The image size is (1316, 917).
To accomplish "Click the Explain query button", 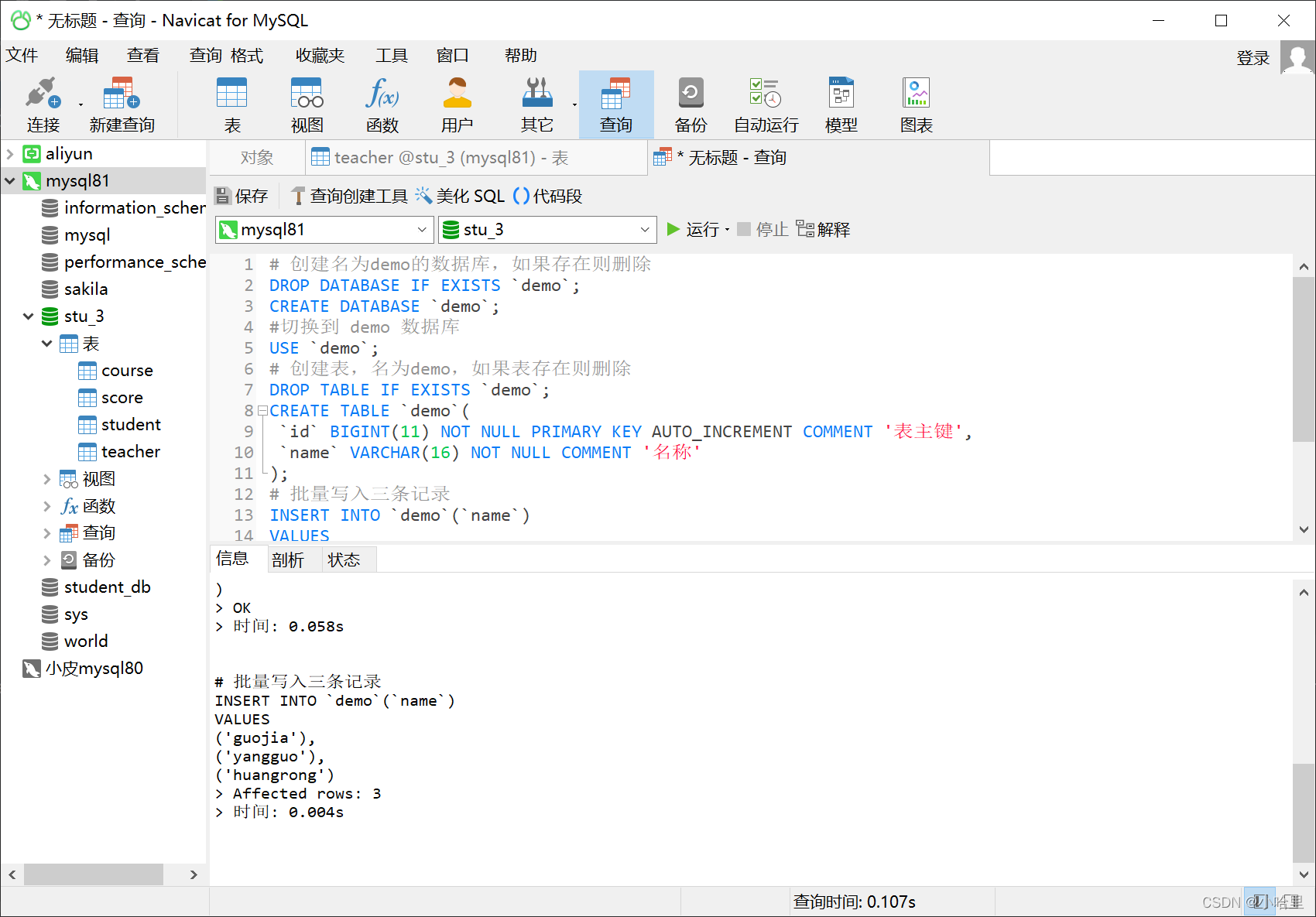I will [823, 229].
